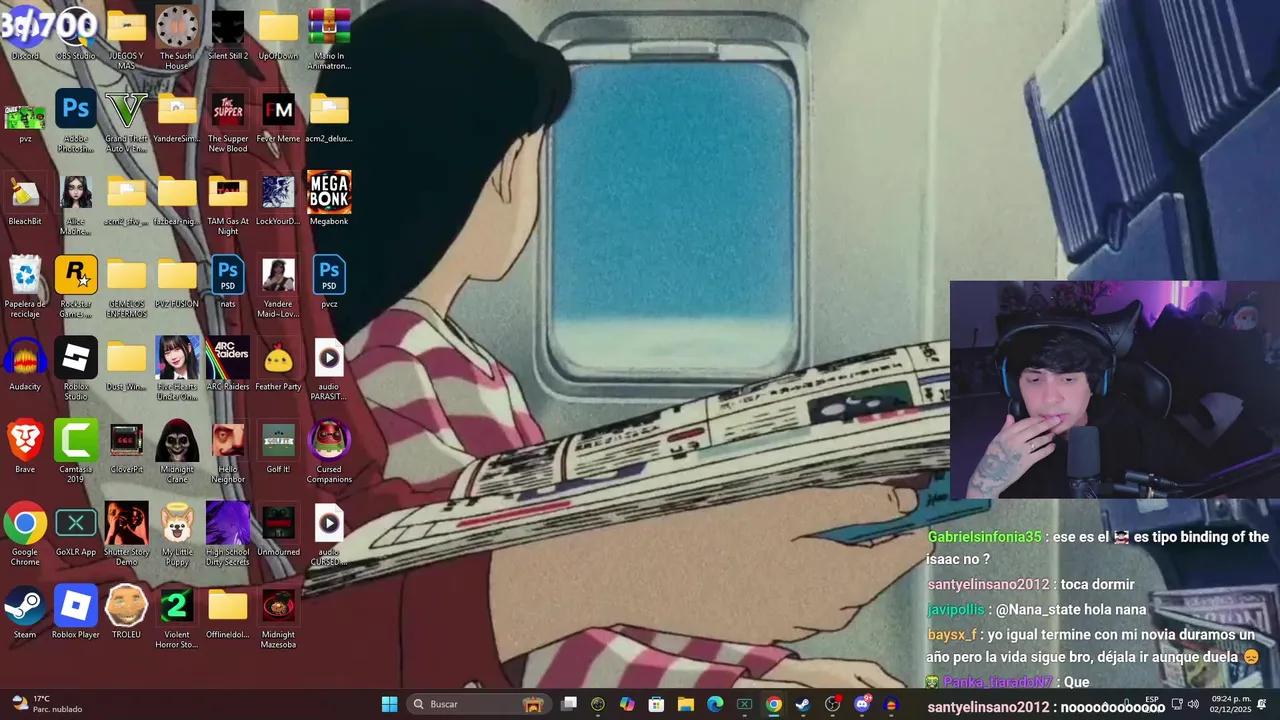Select the audio CURSED media file
1280x720 pixels.
(329, 535)
